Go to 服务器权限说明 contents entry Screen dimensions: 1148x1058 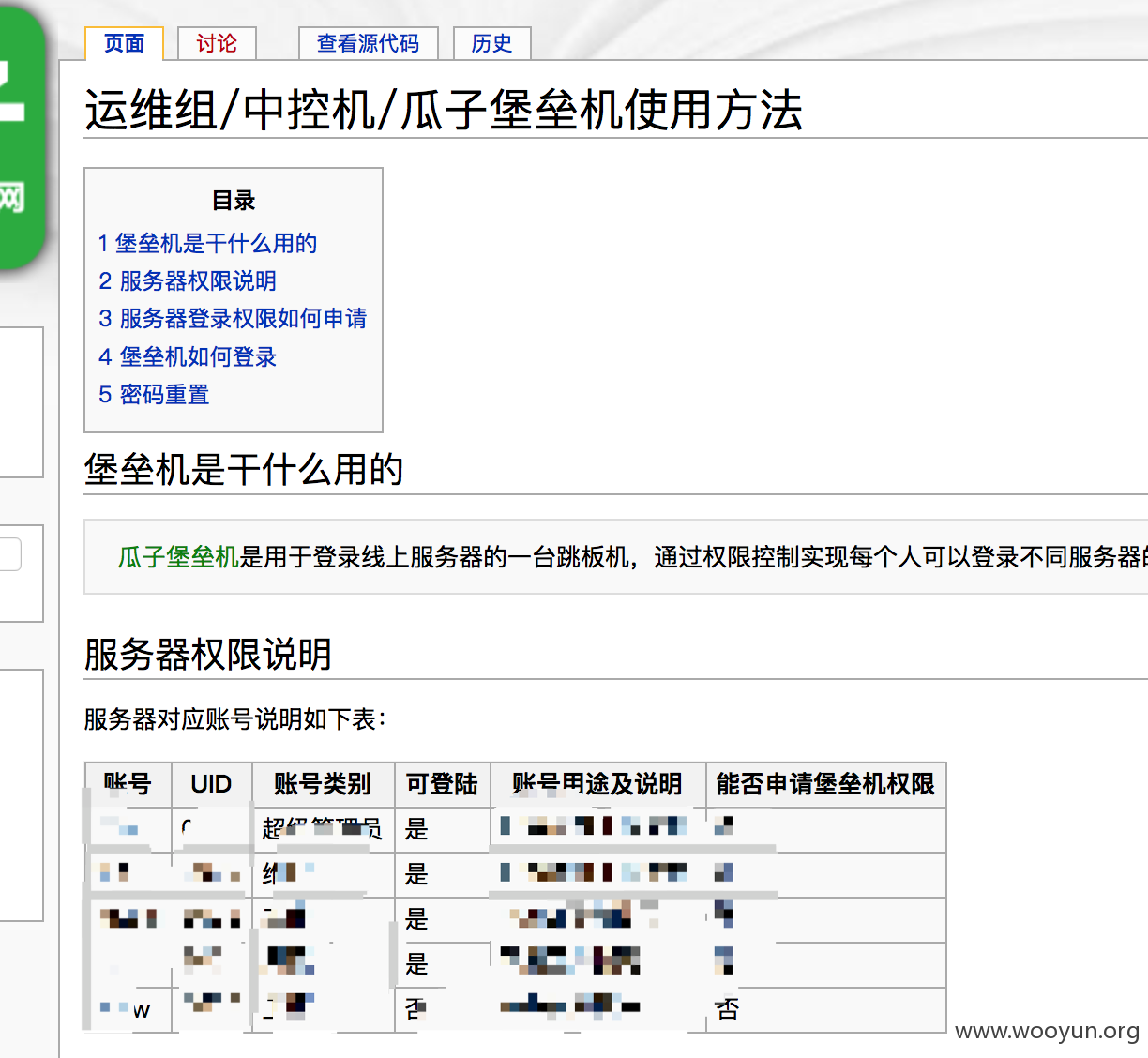point(188,281)
